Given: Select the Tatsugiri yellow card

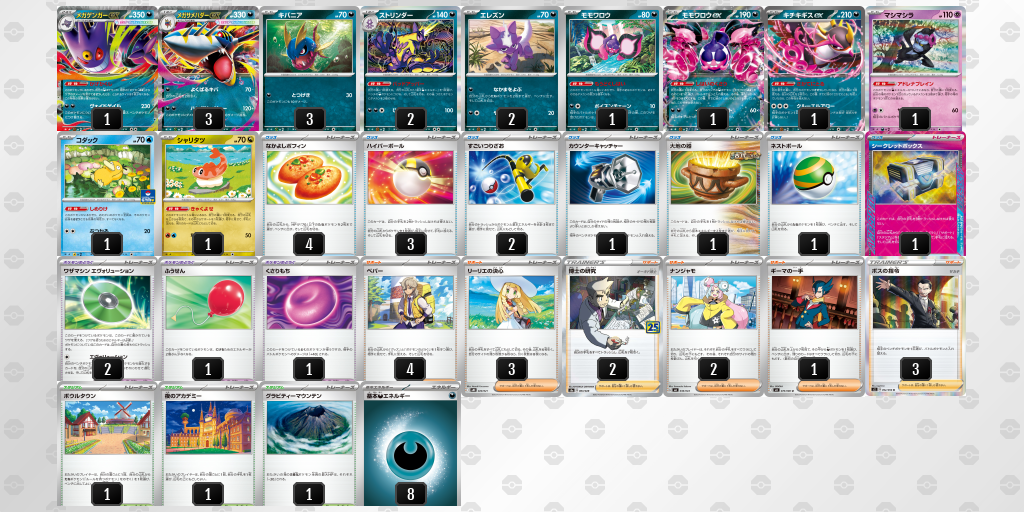Looking at the screenshot, I should [x=208, y=194].
